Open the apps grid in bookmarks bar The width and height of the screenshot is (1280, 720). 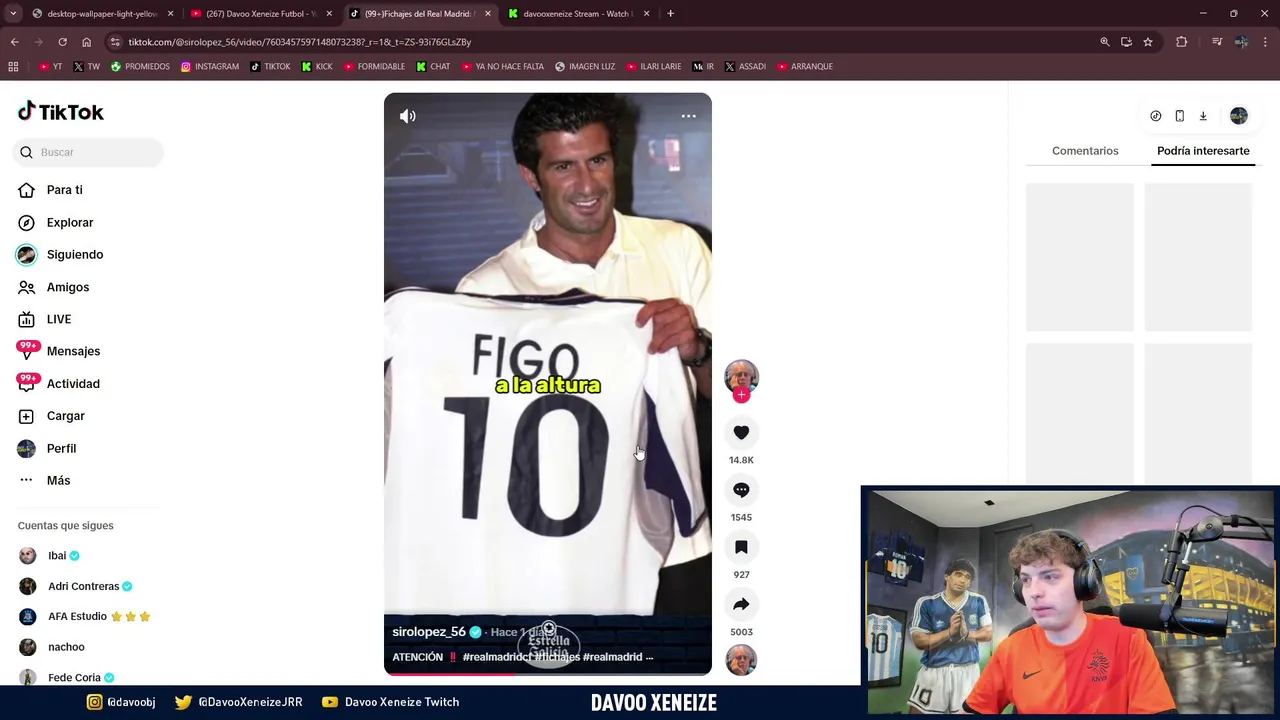click(13, 67)
